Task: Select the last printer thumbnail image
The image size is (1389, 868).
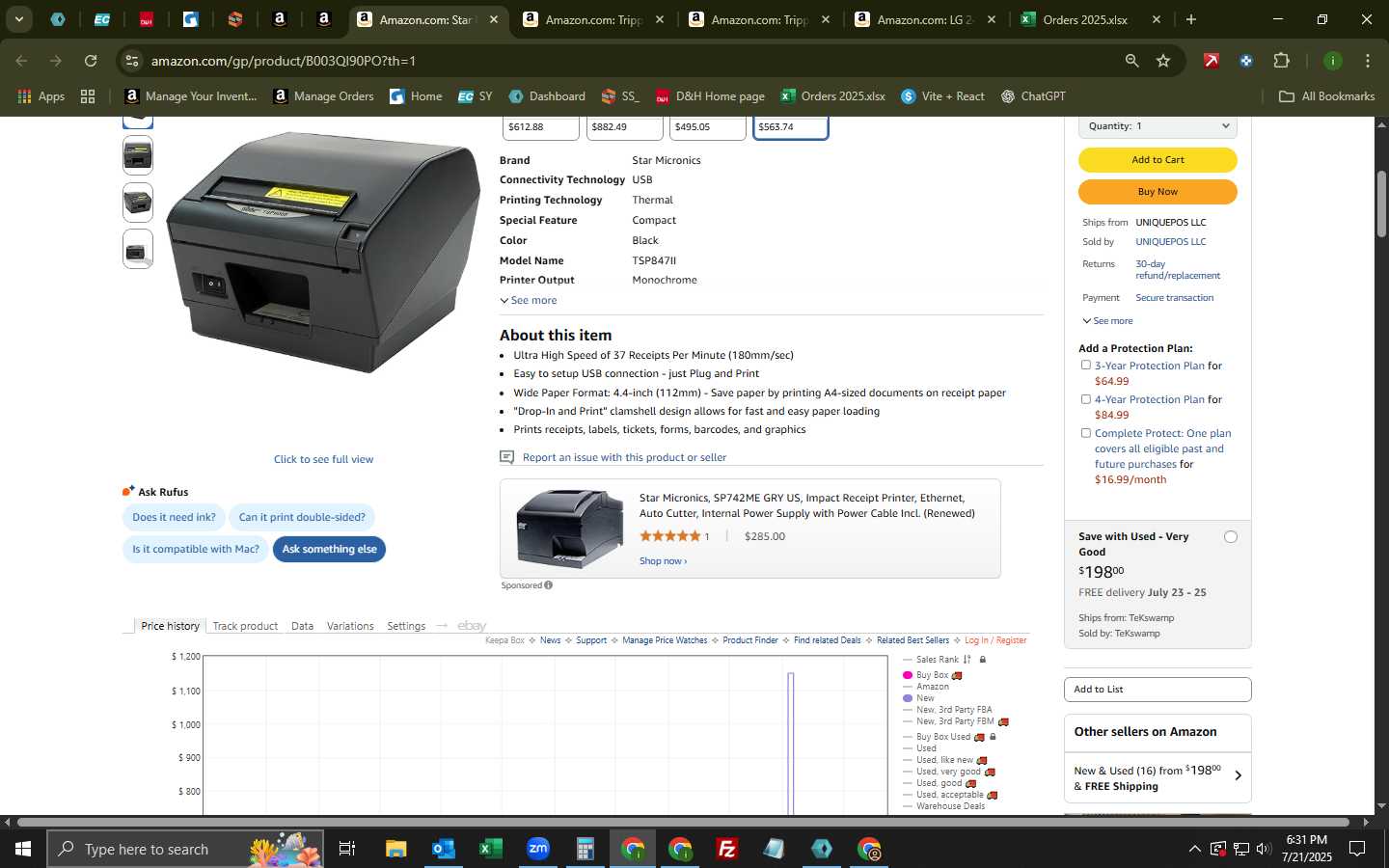Action: click(x=138, y=249)
